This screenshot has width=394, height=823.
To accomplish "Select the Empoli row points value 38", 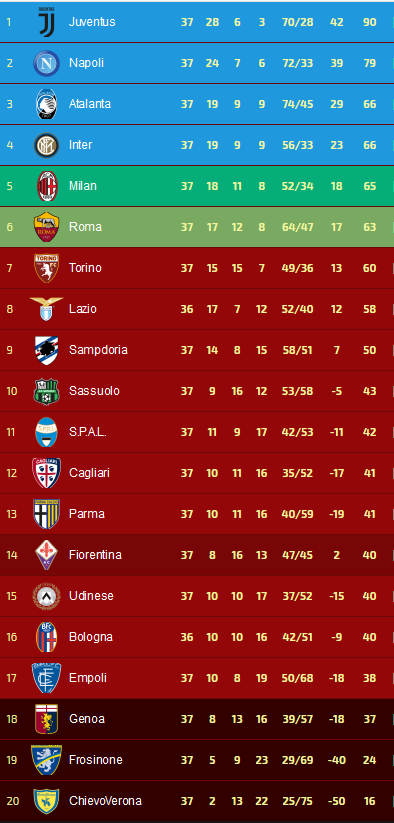I will tap(369, 678).
